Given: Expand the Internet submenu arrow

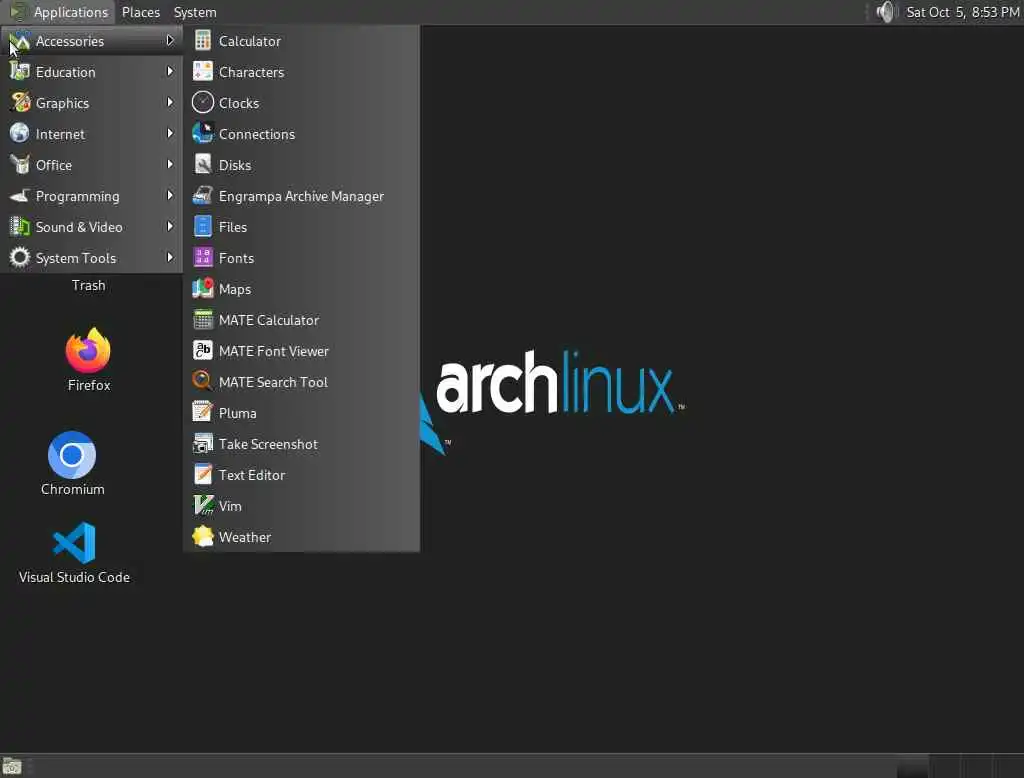Looking at the screenshot, I should point(170,133).
